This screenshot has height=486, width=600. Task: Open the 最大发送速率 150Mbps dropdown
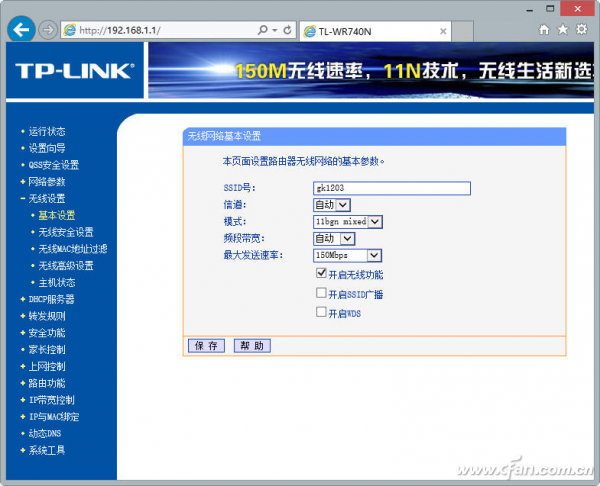(347, 256)
